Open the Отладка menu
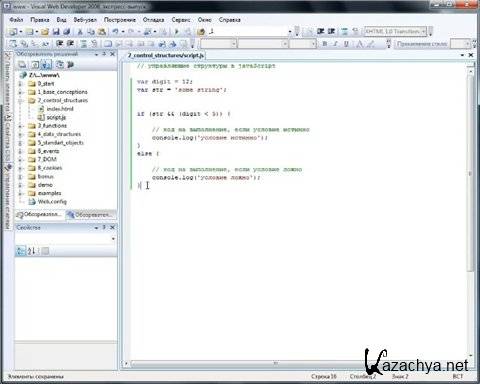Image resolution: width=480 pixels, height=384 pixels. [153, 20]
